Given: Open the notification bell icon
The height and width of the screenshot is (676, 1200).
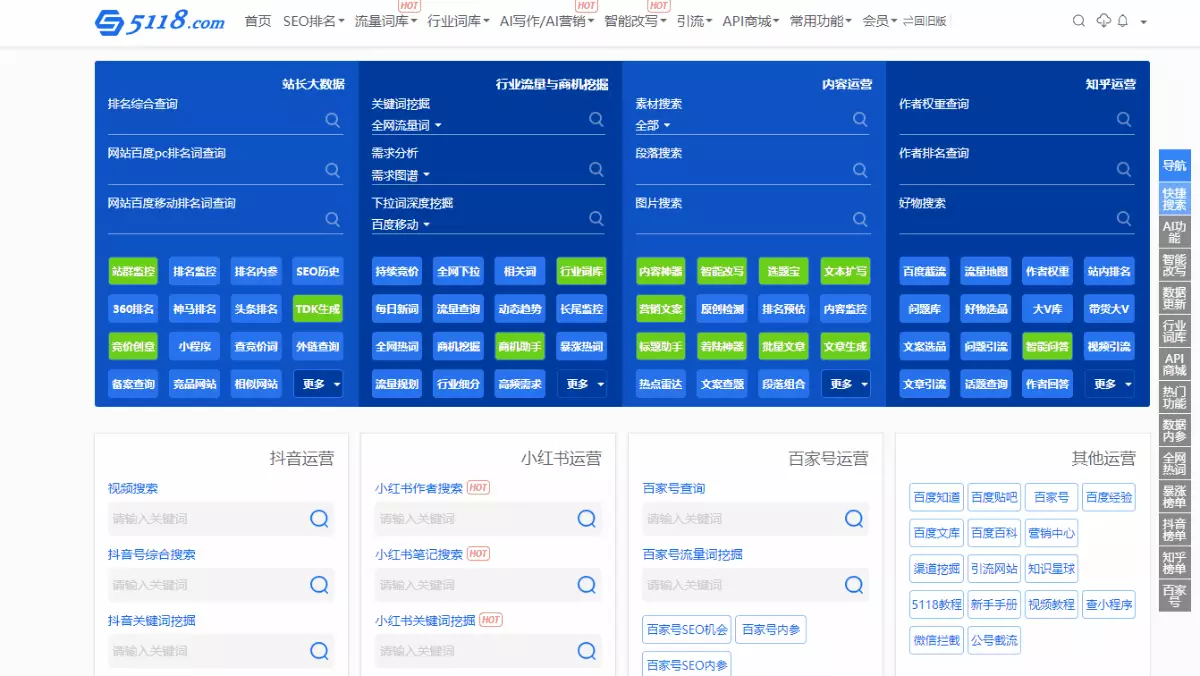Looking at the screenshot, I should tap(1123, 21).
